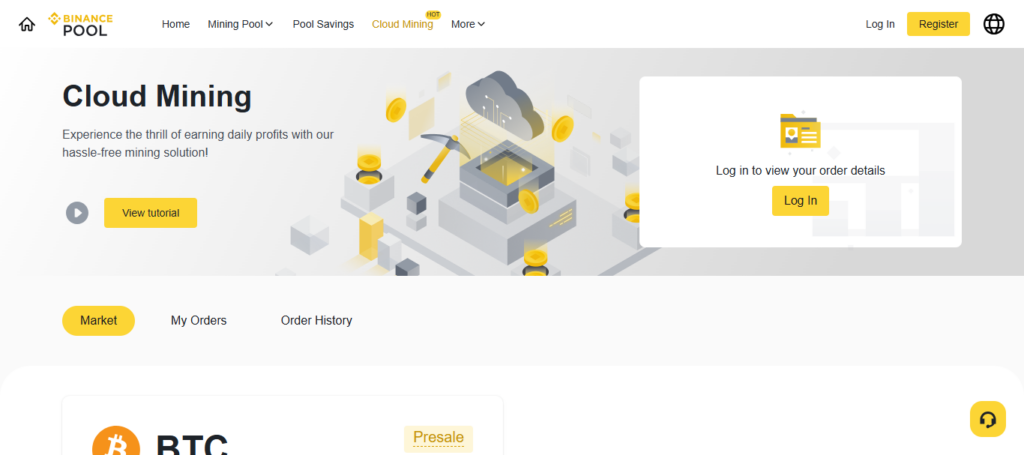Expand the More menu
The image size is (1024, 455).
click(x=468, y=24)
